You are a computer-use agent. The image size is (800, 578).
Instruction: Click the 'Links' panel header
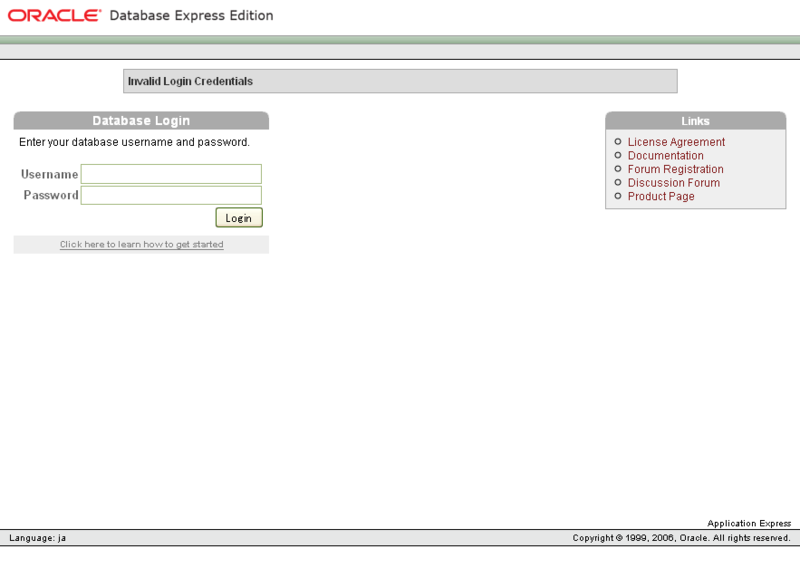(695, 121)
